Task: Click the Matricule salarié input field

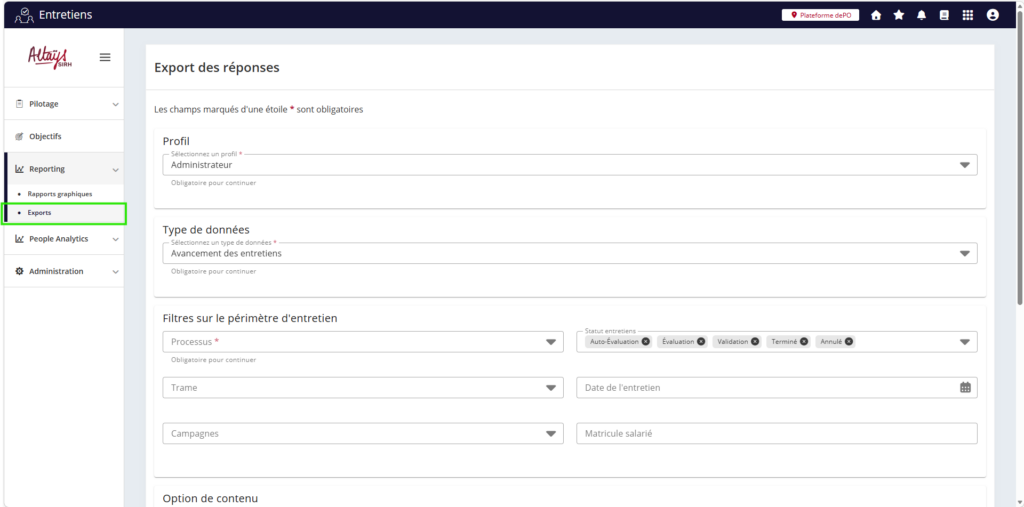Action: coord(776,434)
